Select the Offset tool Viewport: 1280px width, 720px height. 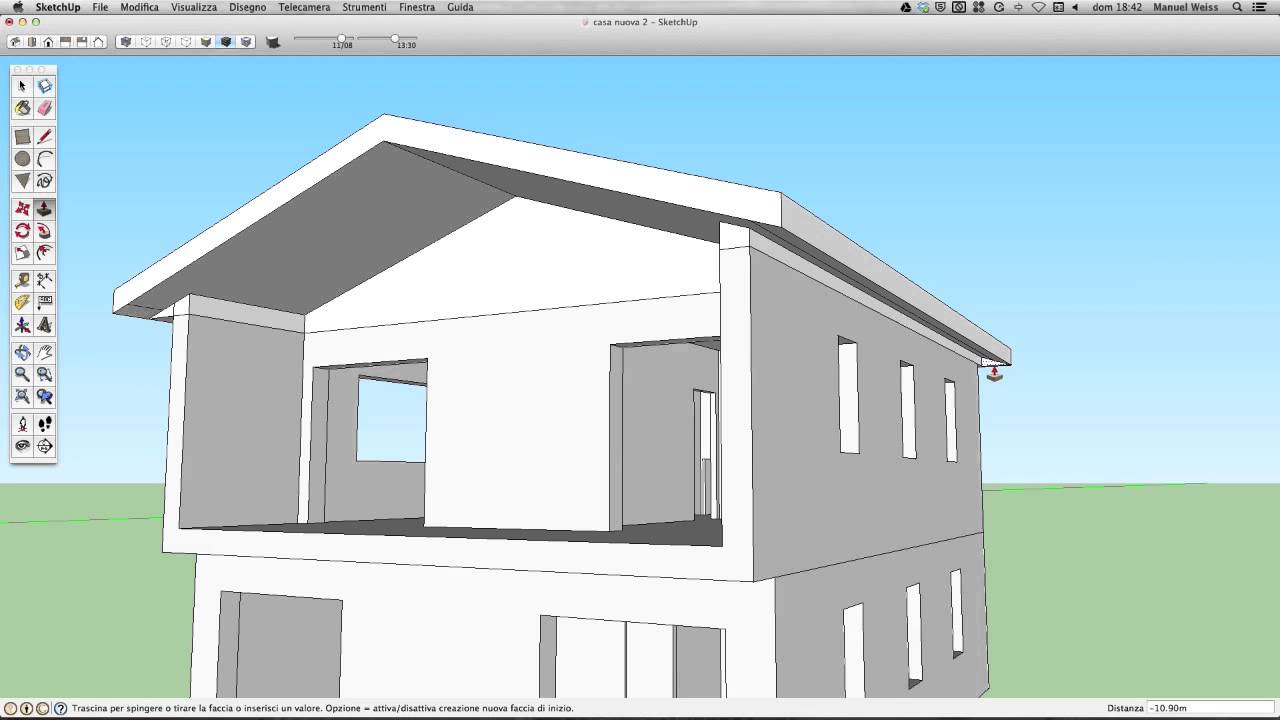point(45,253)
